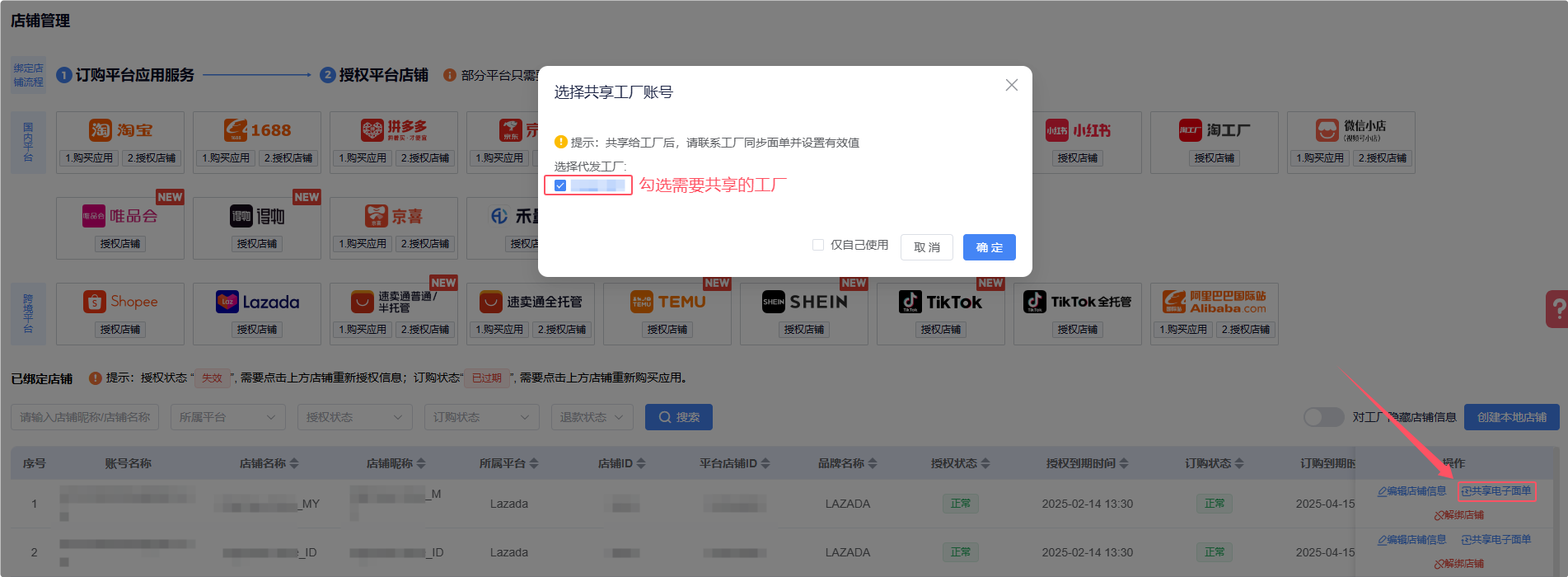Viewport: 1568px width, 577px height.
Task: Click the 得物 platform logo
Action: click(257, 216)
